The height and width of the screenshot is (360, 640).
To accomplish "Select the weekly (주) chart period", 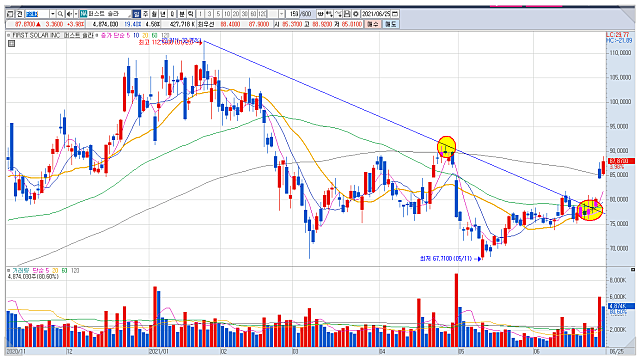I will (146, 14).
